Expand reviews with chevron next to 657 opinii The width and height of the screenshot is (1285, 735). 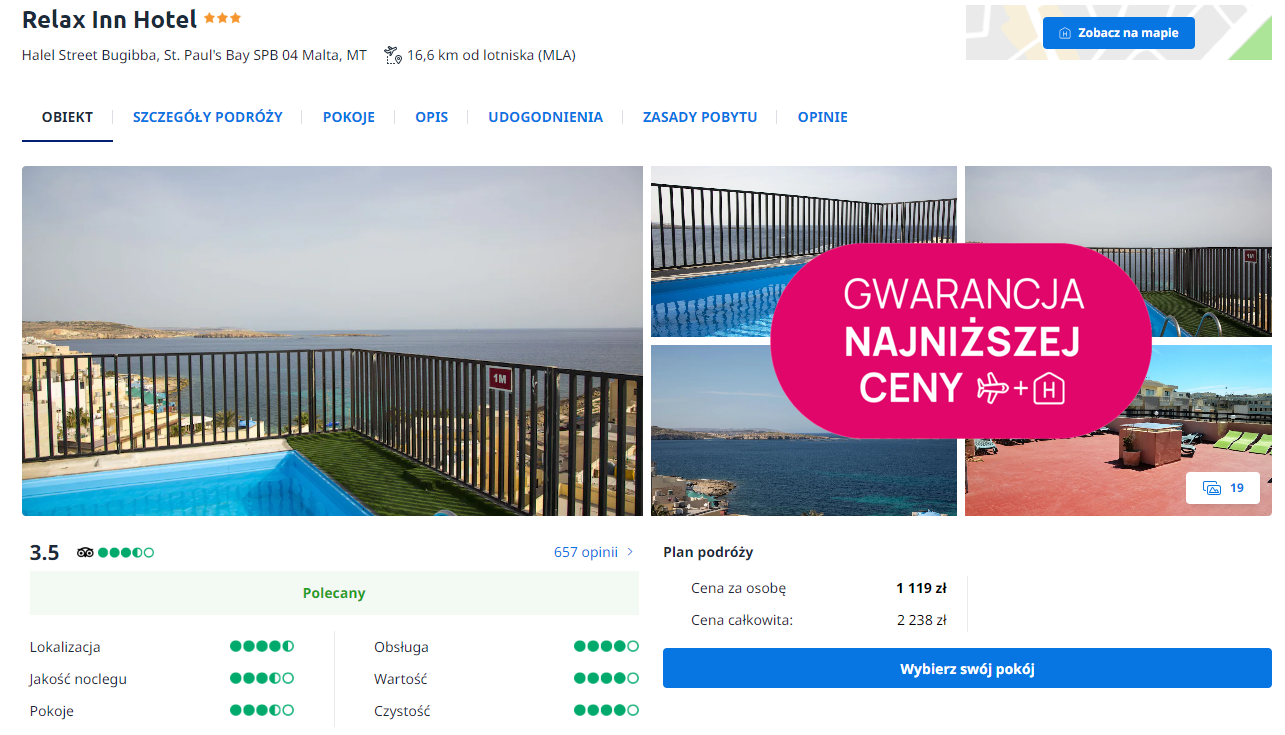pos(630,552)
